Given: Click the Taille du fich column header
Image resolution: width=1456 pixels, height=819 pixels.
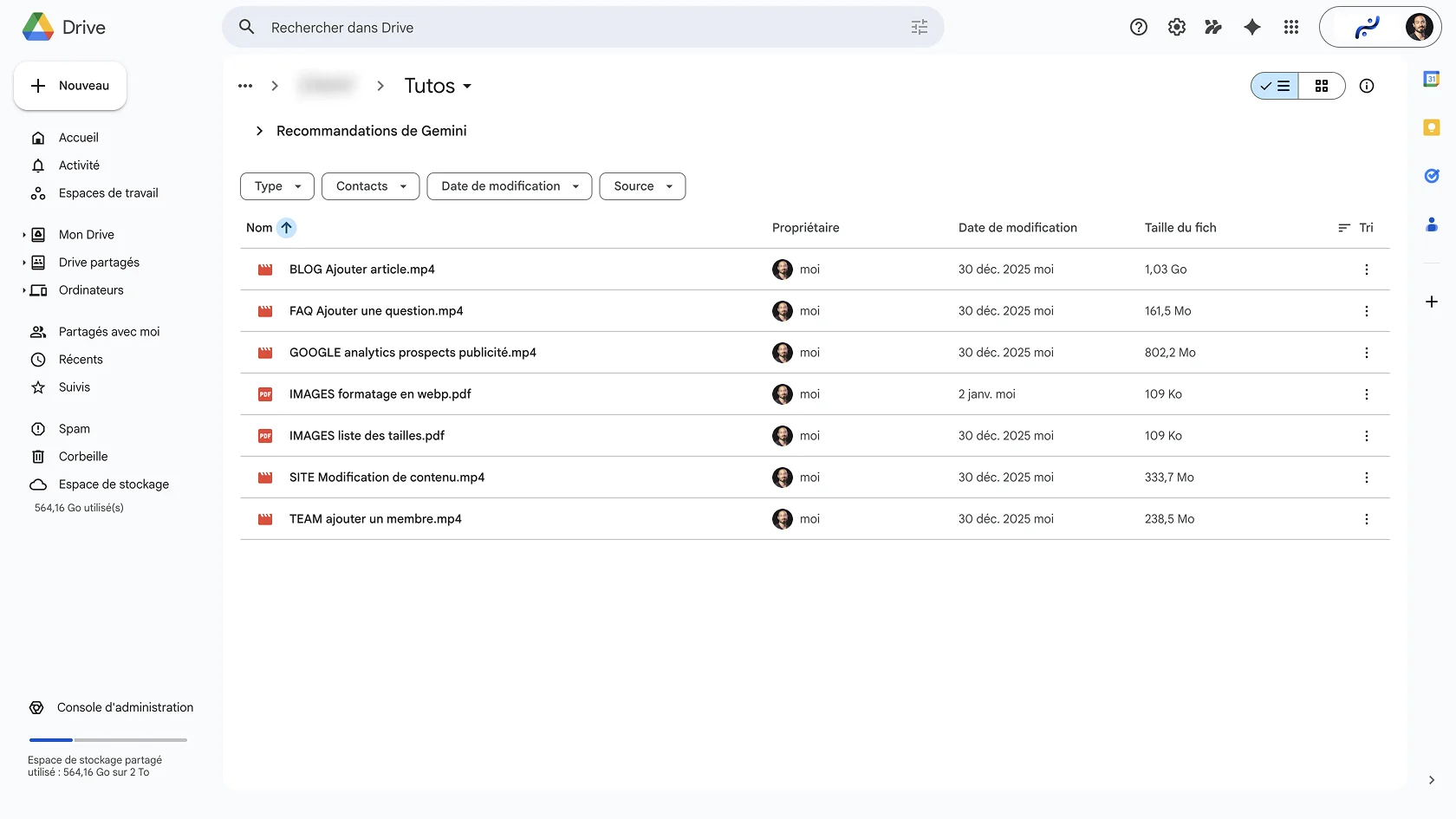Looking at the screenshot, I should click(1180, 228).
